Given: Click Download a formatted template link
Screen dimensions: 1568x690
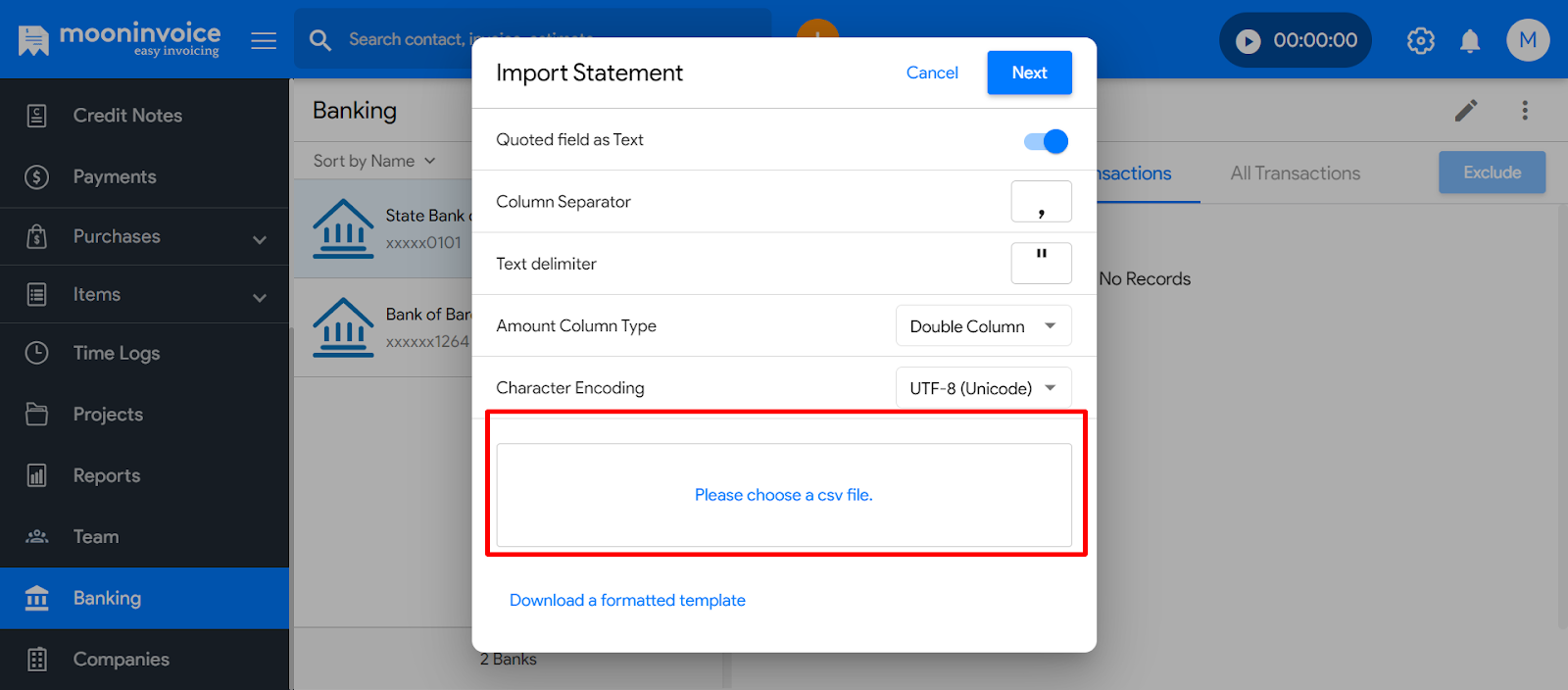Looking at the screenshot, I should pos(627,600).
